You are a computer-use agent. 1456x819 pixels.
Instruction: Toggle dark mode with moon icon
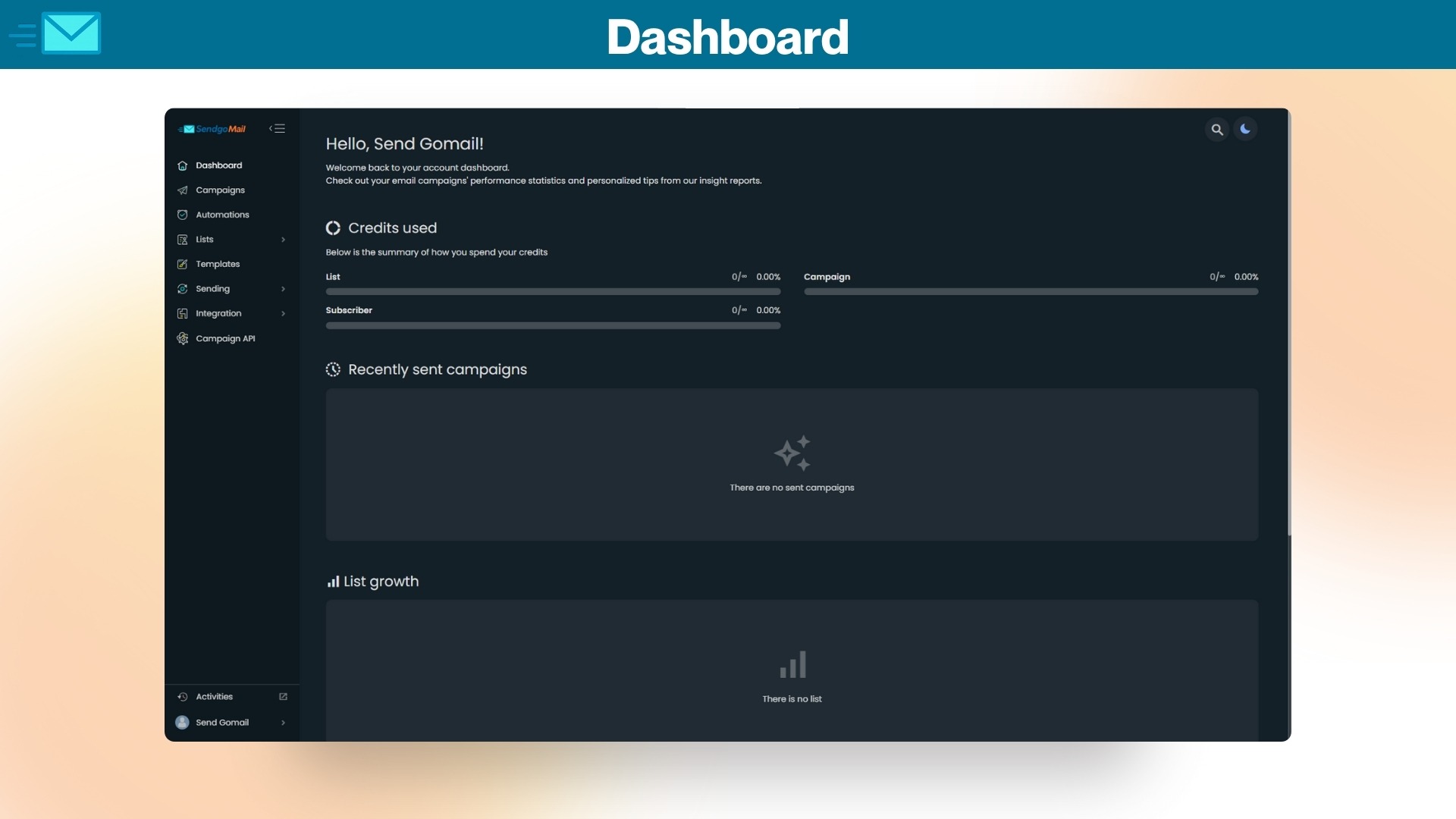tap(1245, 129)
